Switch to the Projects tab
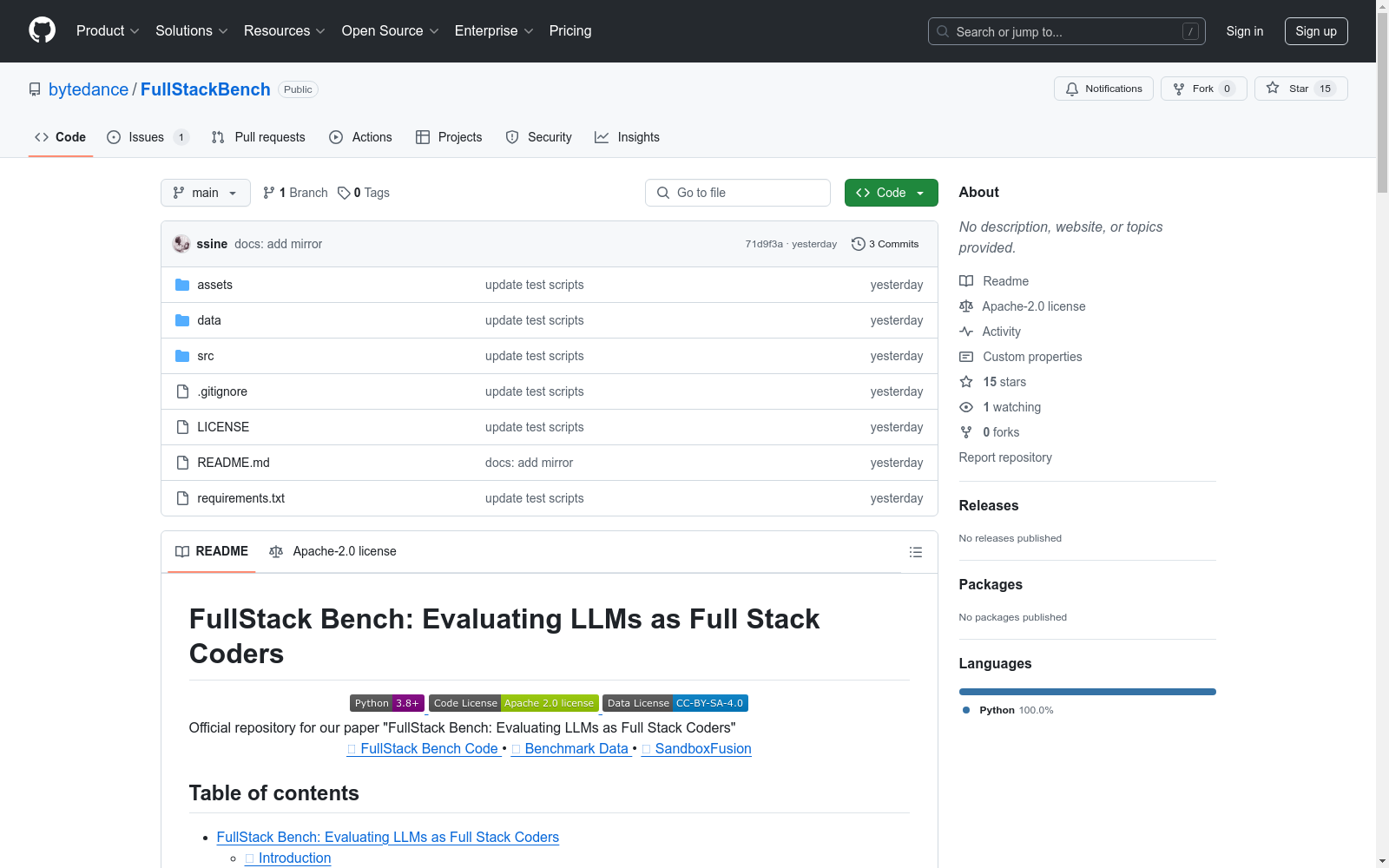Screen dimensions: 1389x868 pyautogui.click(x=449, y=137)
